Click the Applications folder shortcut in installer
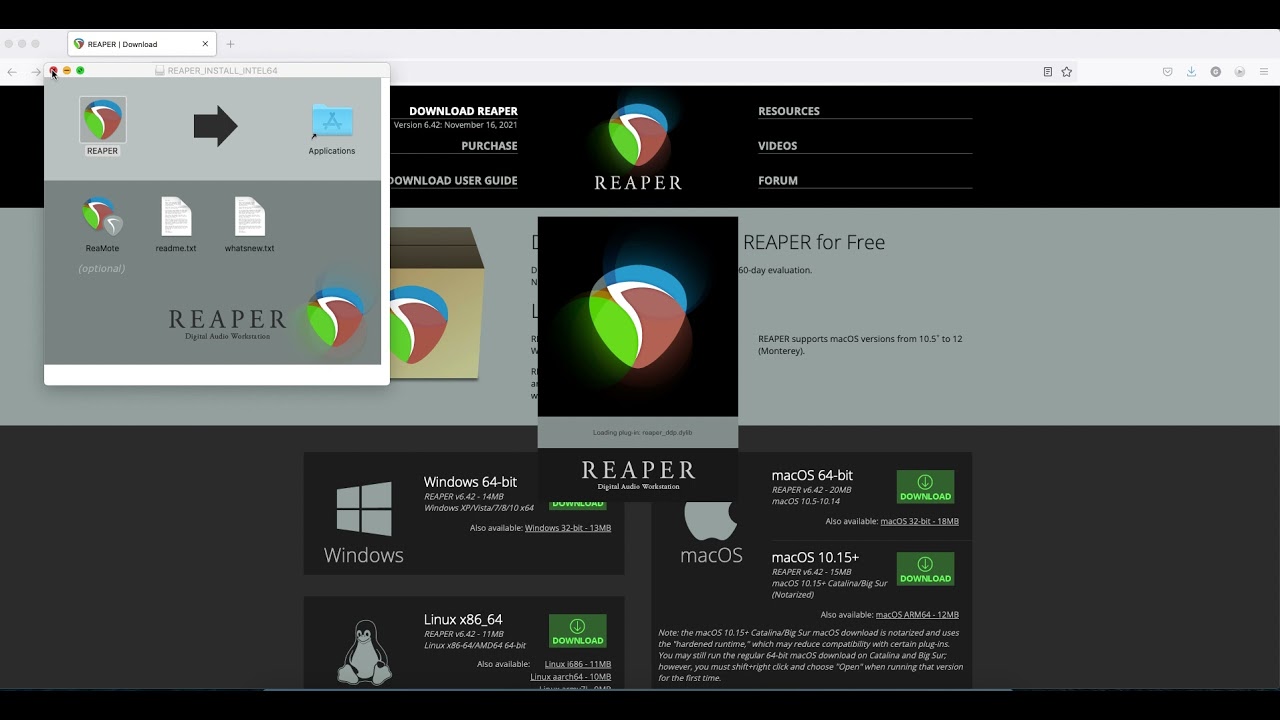Image resolution: width=1280 pixels, height=720 pixels. pyautogui.click(x=332, y=122)
